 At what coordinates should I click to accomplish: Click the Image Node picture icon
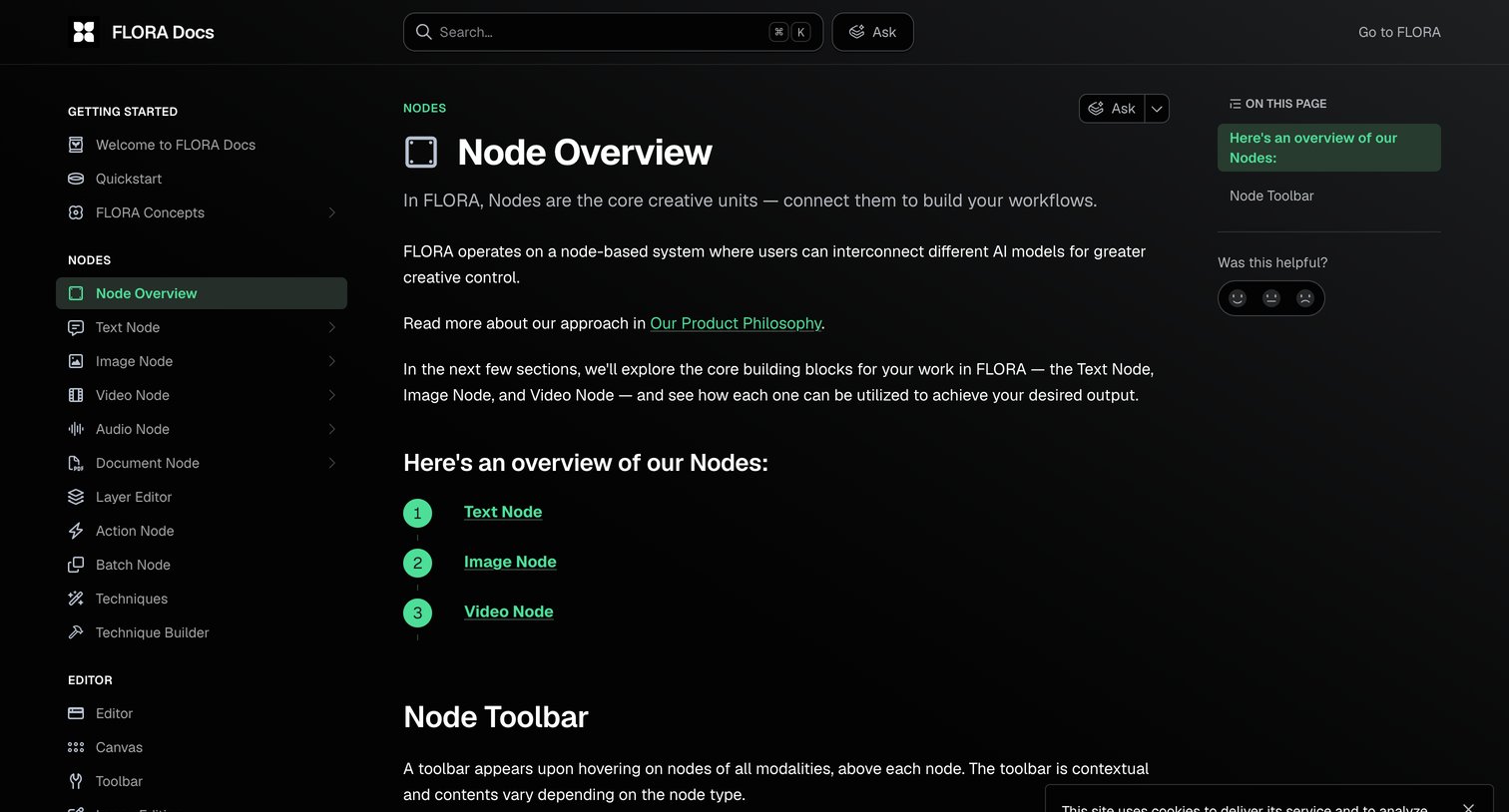click(x=76, y=361)
